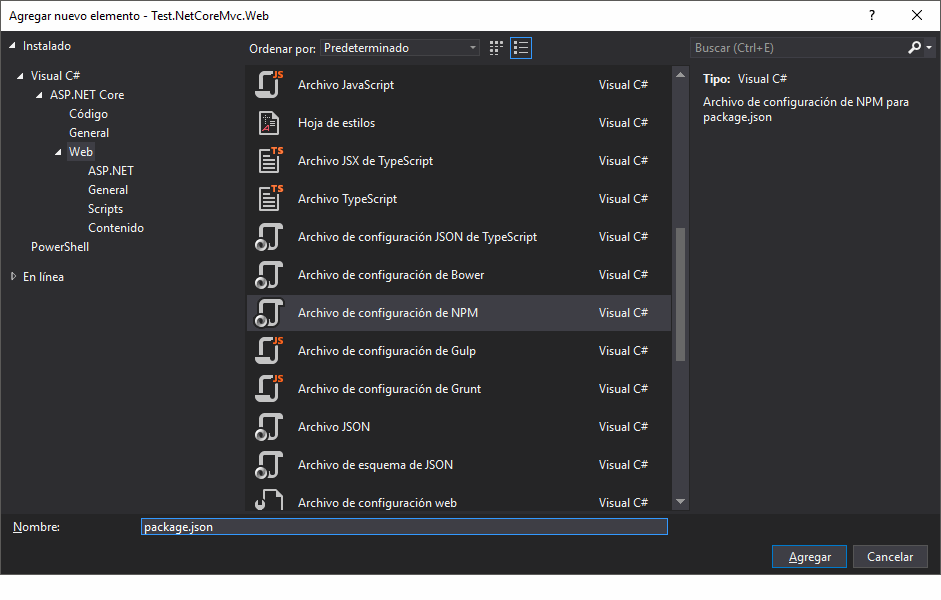Screen dimensions: 941x600
Task: Click the Archivo de esquema de JSON icon
Action: (x=269, y=465)
